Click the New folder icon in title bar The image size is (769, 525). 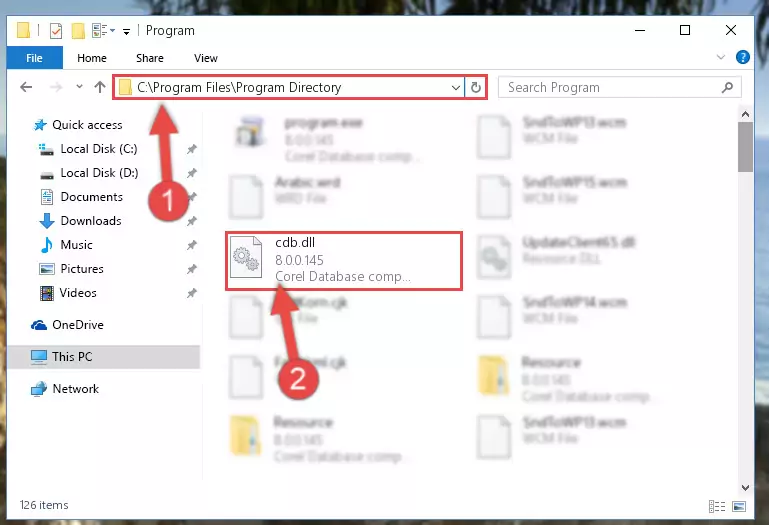pyautogui.click(x=78, y=31)
